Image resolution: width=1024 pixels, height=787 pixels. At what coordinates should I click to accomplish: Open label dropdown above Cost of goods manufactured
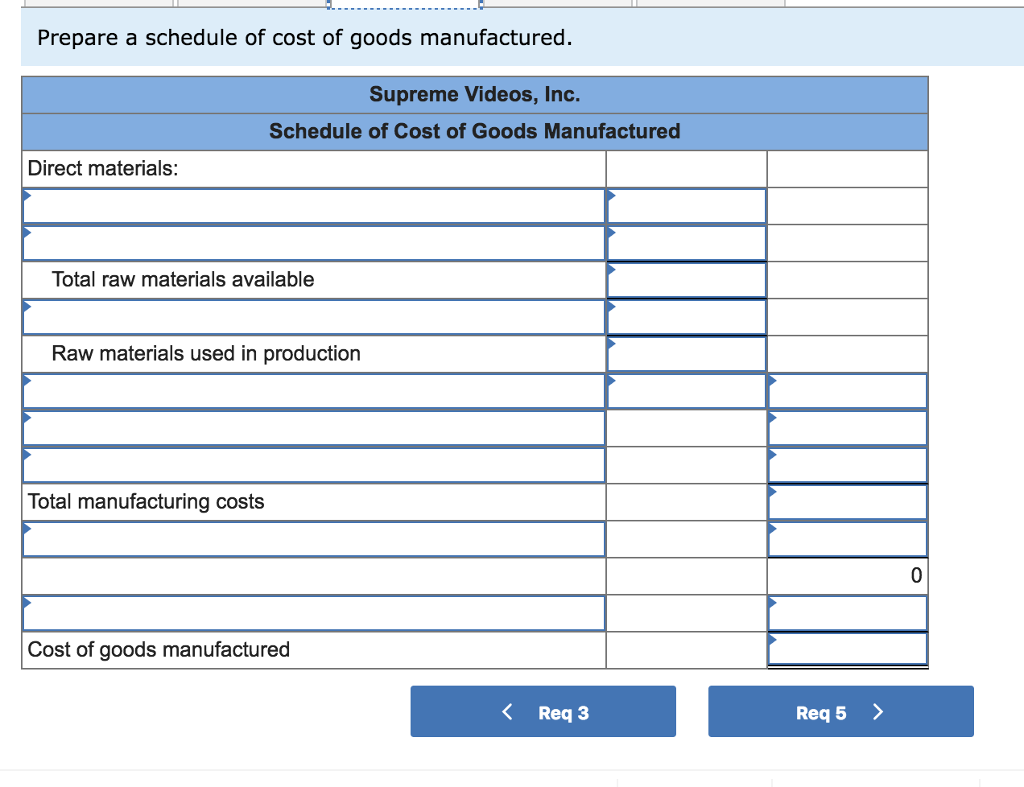[x=313, y=613]
